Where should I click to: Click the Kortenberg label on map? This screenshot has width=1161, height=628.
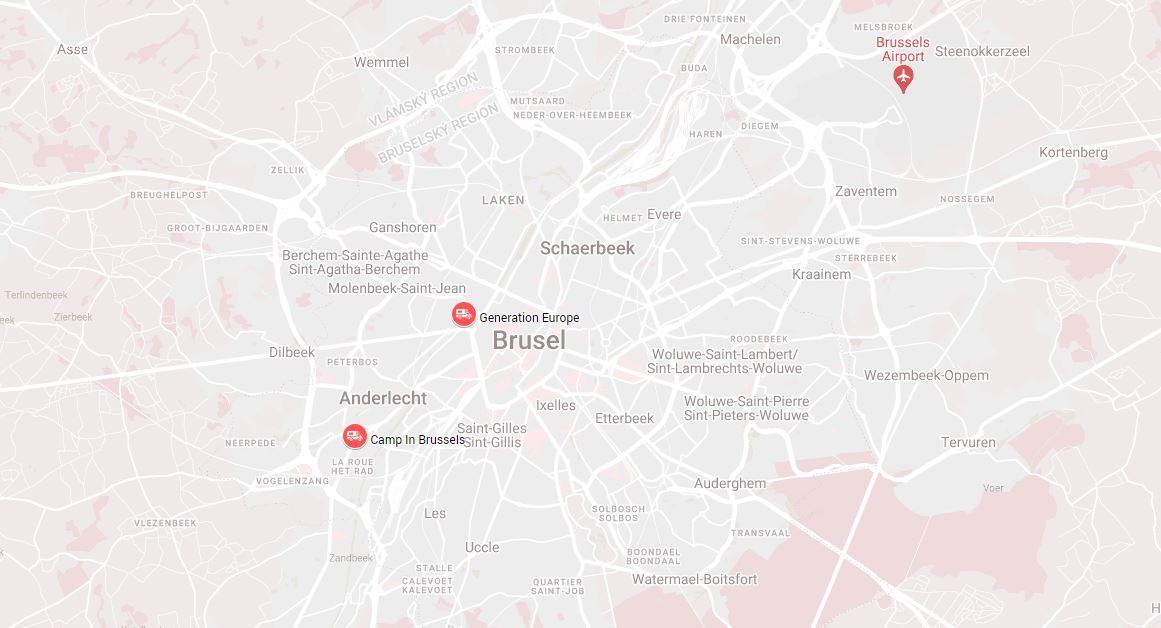1073,153
